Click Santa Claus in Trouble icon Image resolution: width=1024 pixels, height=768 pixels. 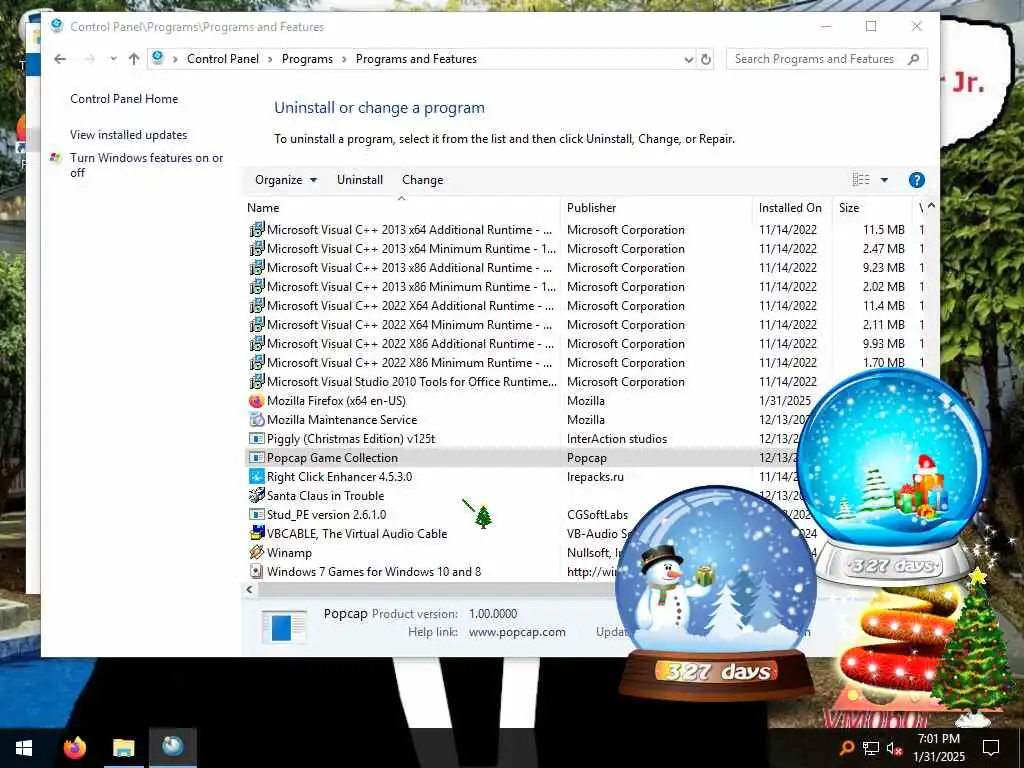click(257, 496)
